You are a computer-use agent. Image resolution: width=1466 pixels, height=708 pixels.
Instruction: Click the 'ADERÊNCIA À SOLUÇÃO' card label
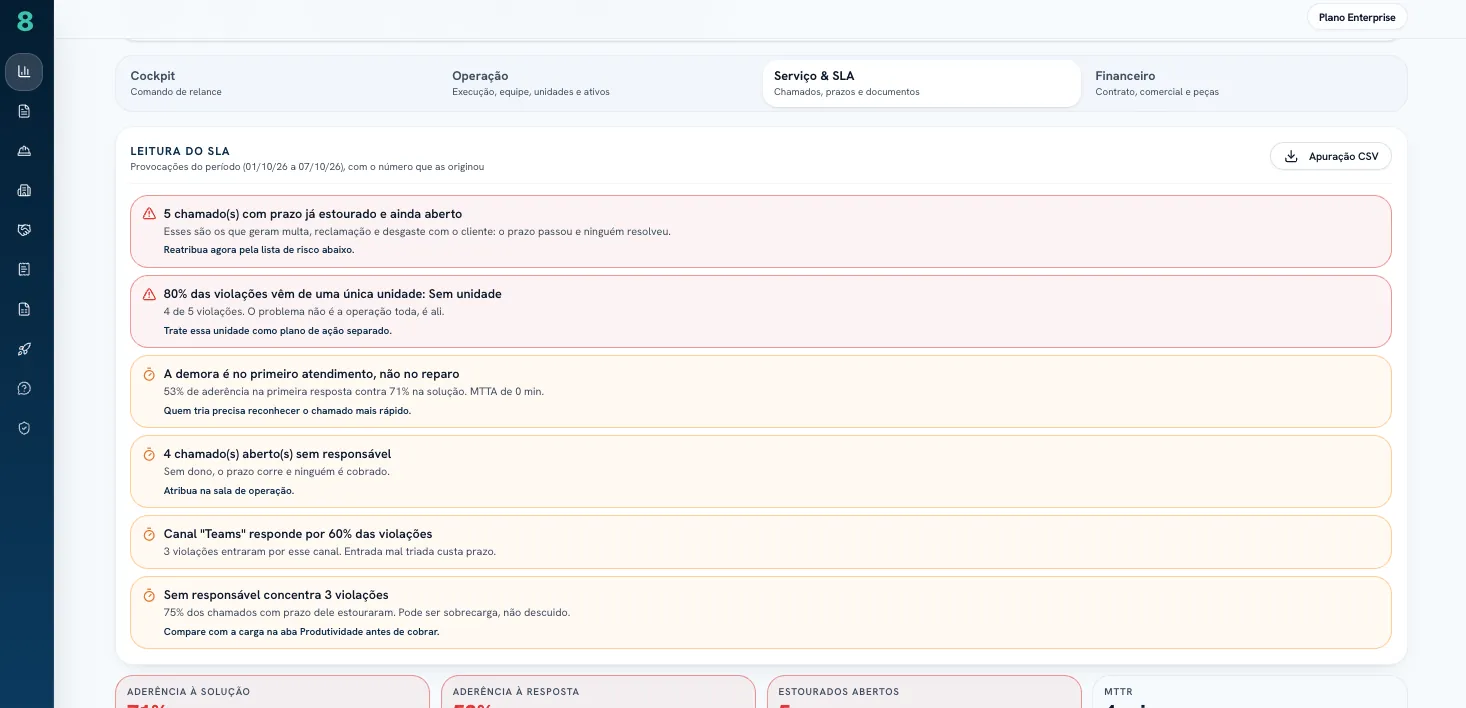(189, 692)
